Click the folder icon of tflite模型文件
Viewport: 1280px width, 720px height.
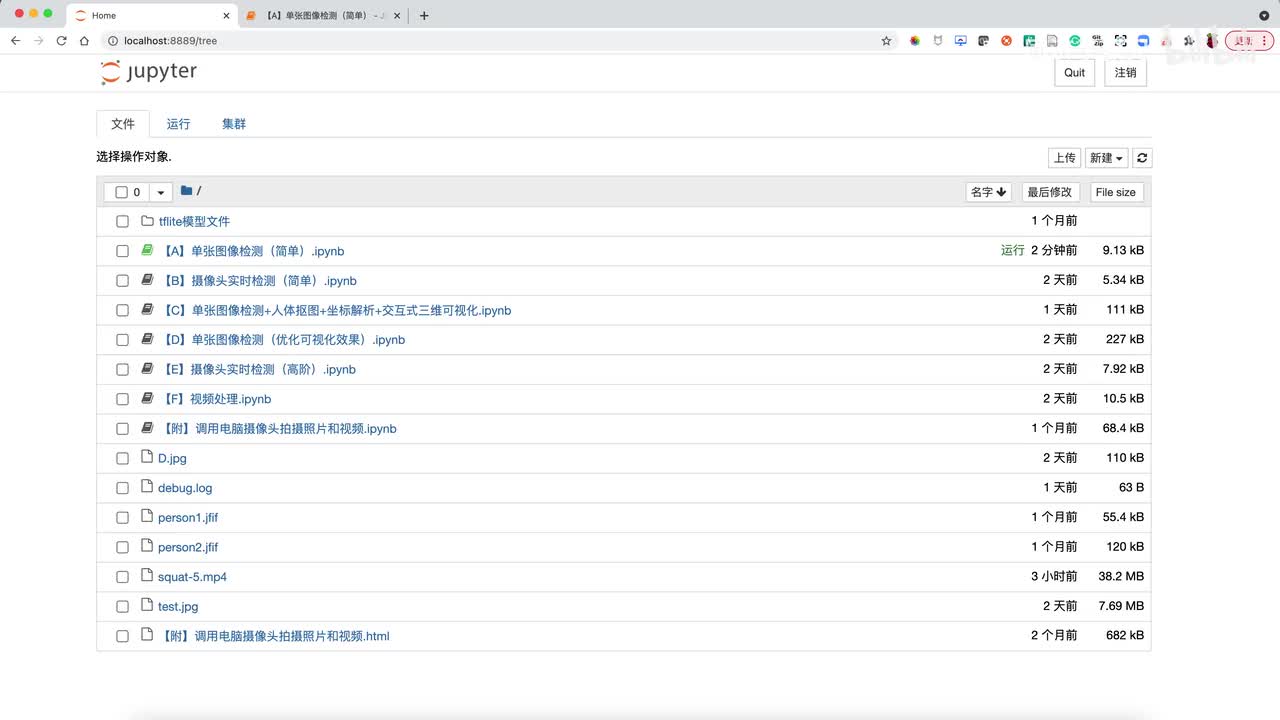(x=147, y=221)
